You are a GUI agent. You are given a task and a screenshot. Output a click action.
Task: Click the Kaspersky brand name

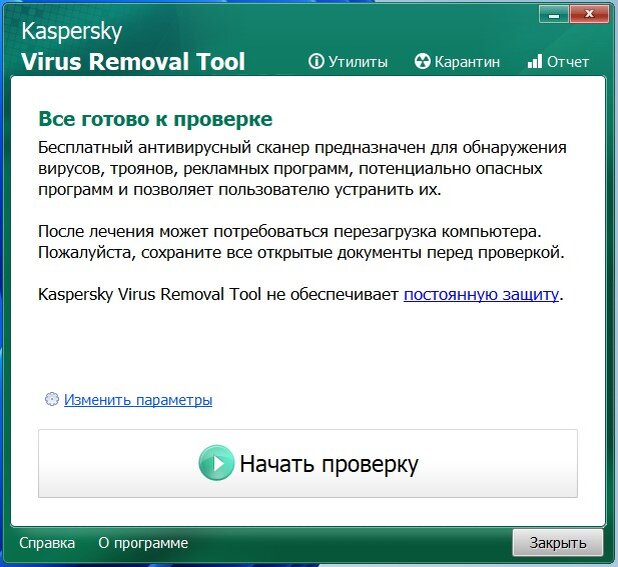tap(71, 32)
